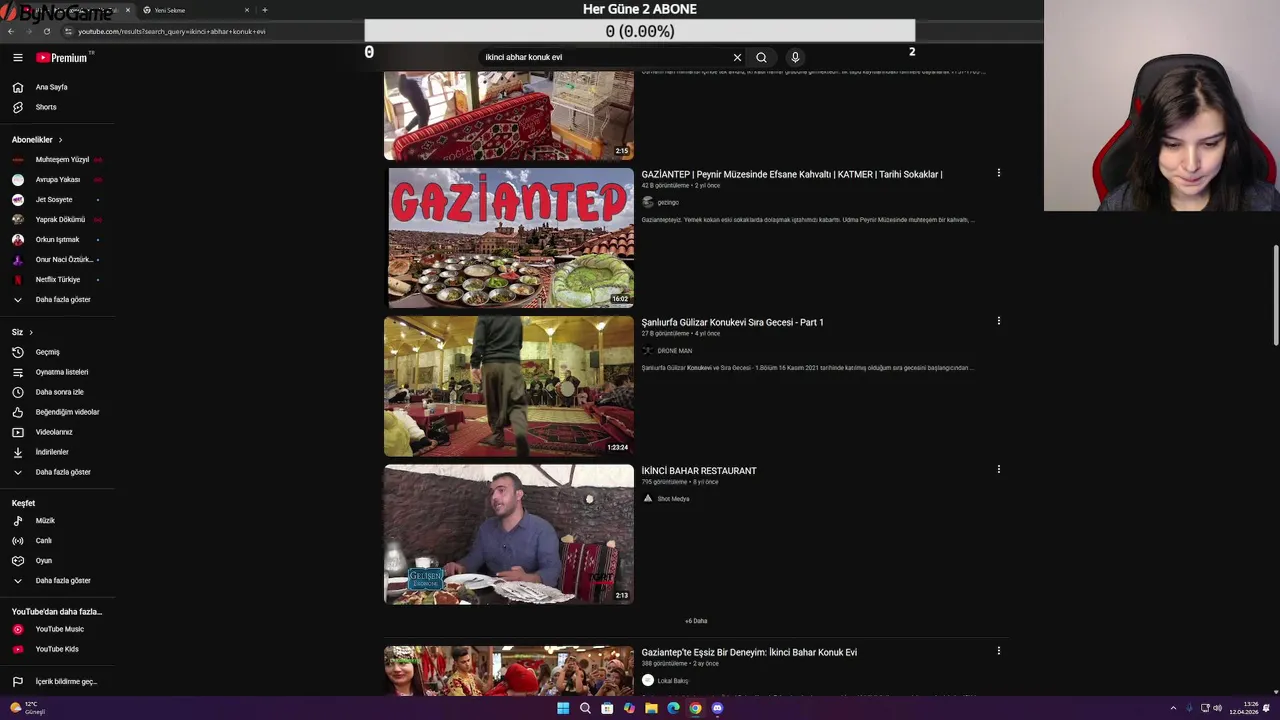Show hidden system tray icons chevron
This screenshot has width=1280, height=720.
[1173, 708]
